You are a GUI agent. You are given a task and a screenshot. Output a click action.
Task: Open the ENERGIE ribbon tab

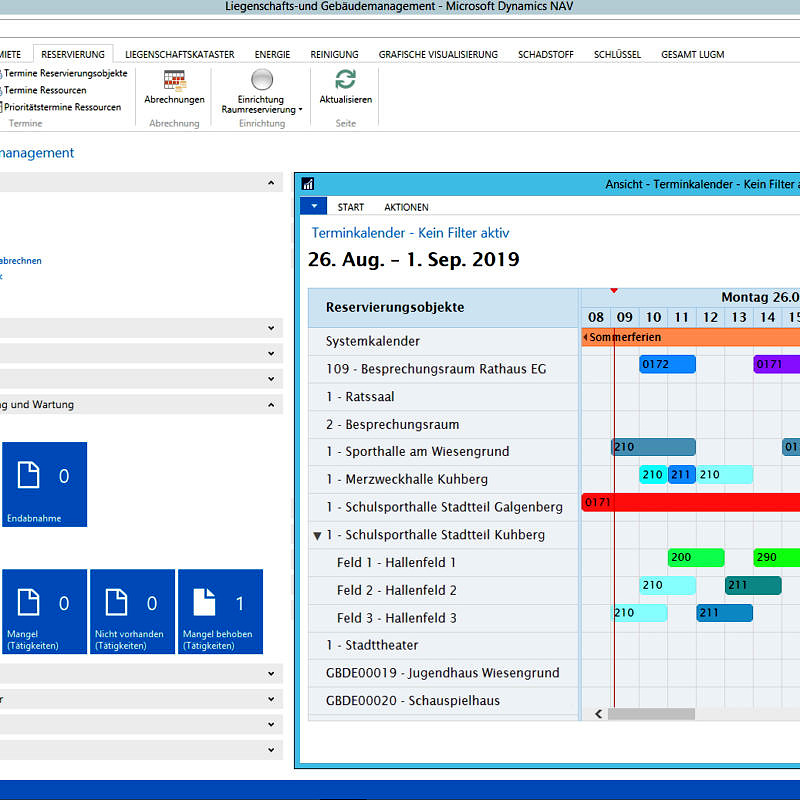[272, 54]
